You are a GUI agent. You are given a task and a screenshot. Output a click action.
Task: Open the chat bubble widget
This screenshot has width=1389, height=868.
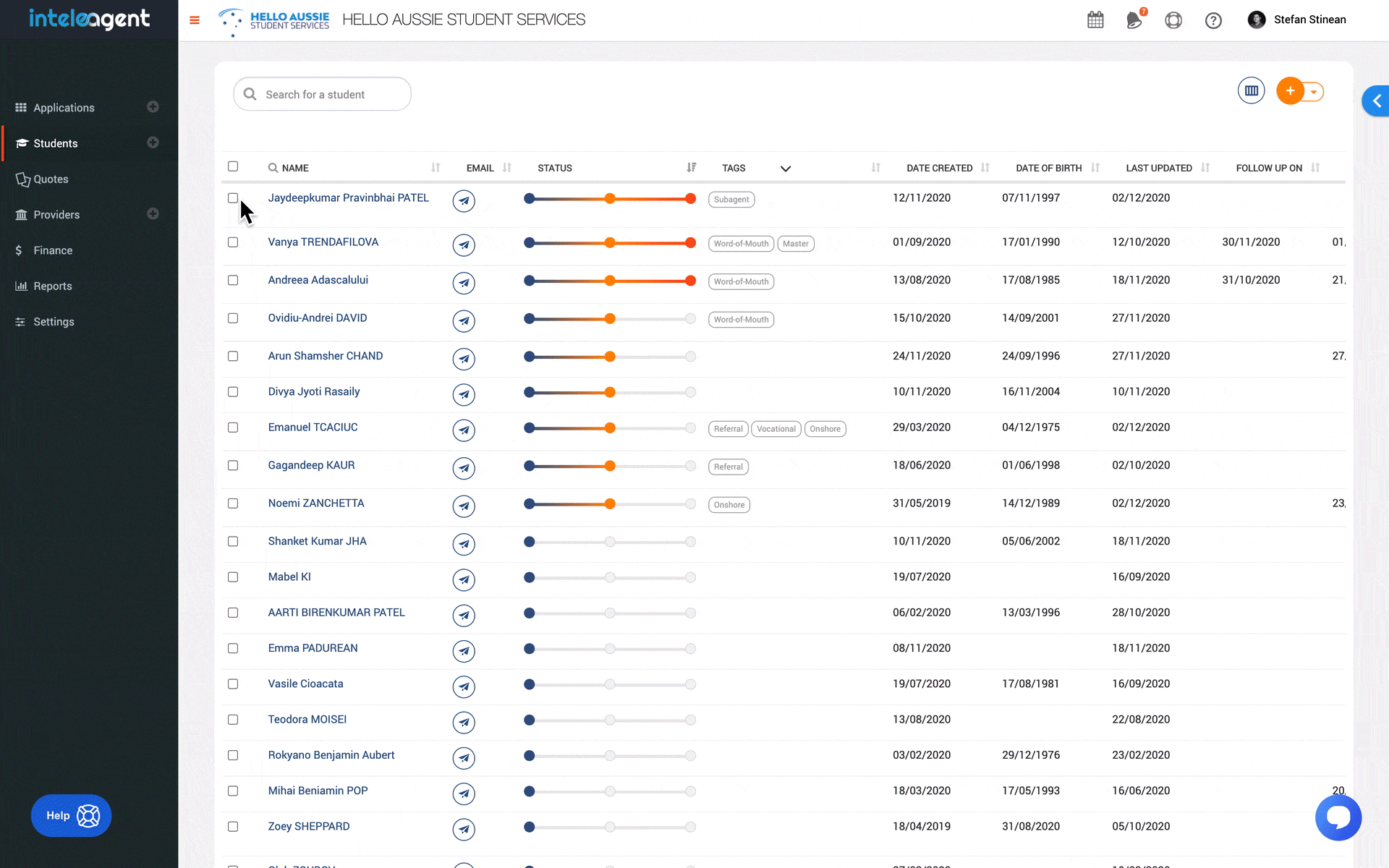coord(1338,818)
